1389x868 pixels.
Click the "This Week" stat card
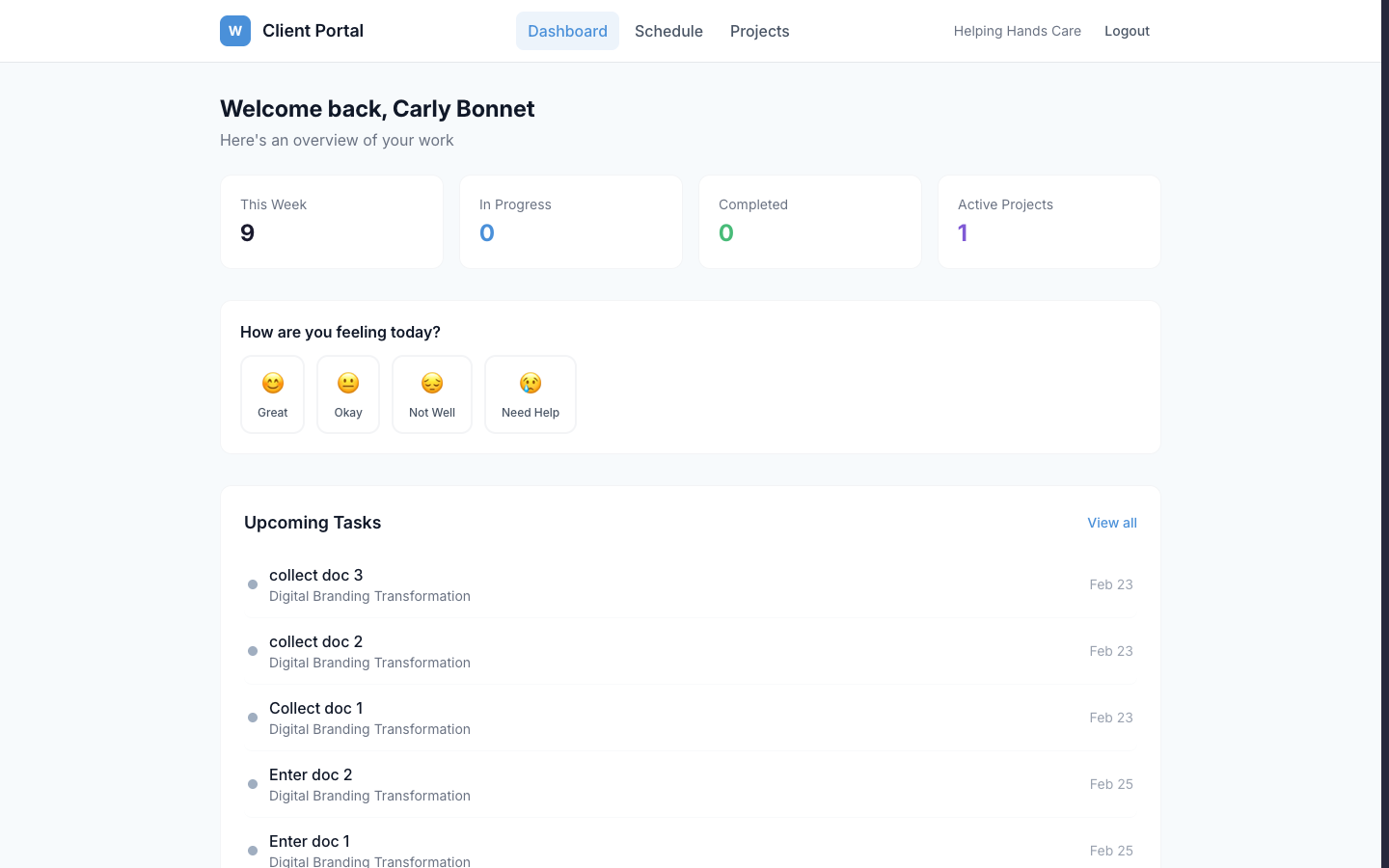[332, 221]
